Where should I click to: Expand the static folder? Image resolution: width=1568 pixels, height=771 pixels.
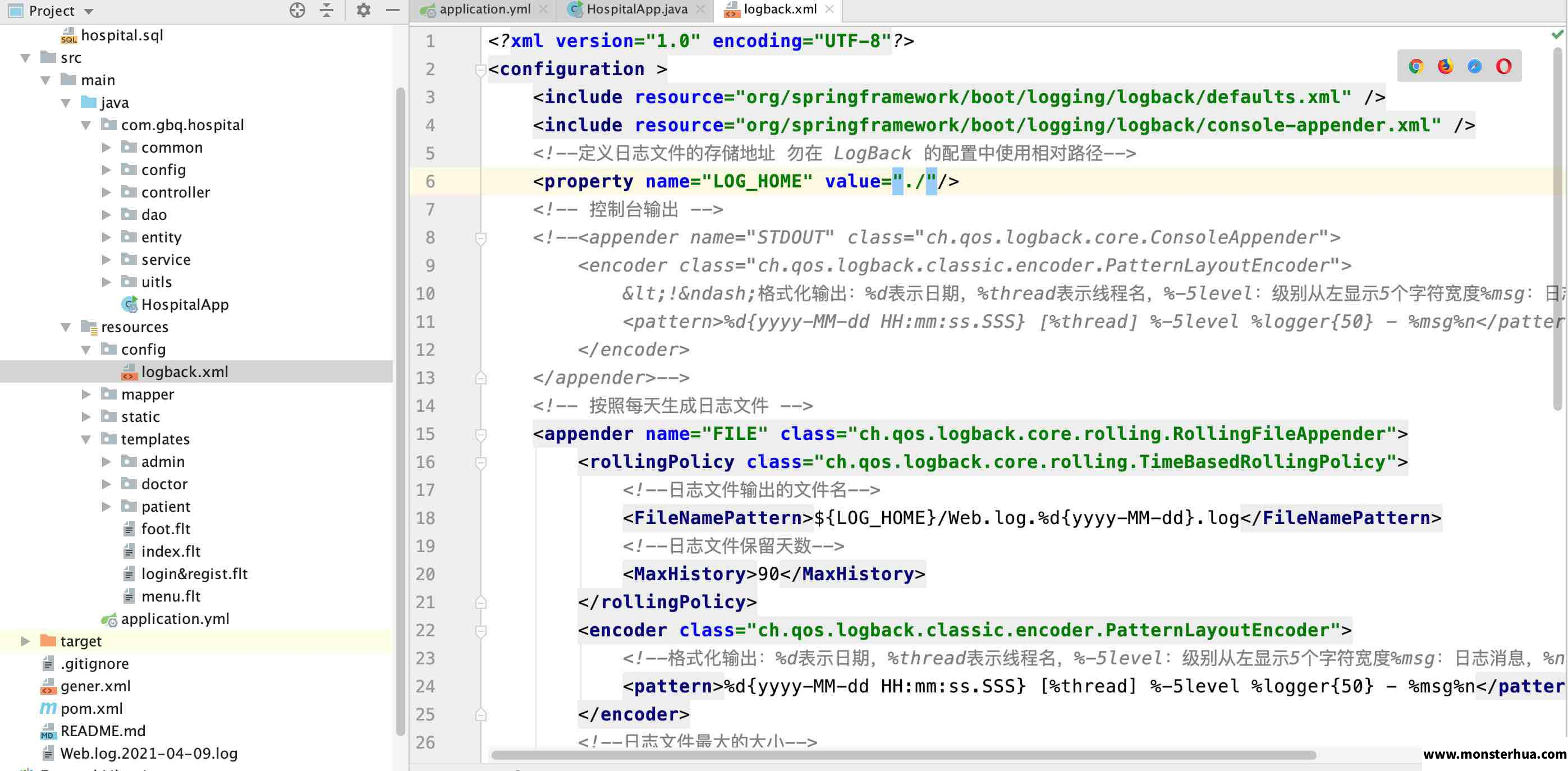click(86, 417)
